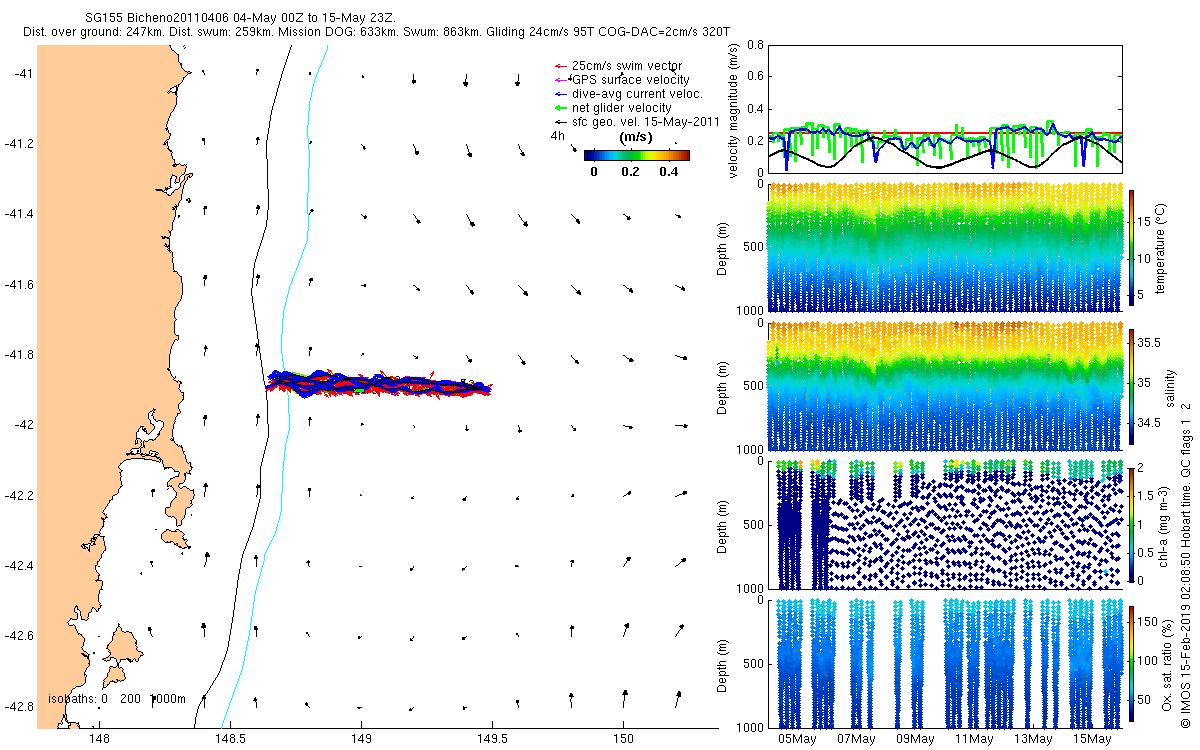Image resolution: width=1200 pixels, height=750 pixels.
Task: Click the temperature colorbar
Action: pos(1131,249)
